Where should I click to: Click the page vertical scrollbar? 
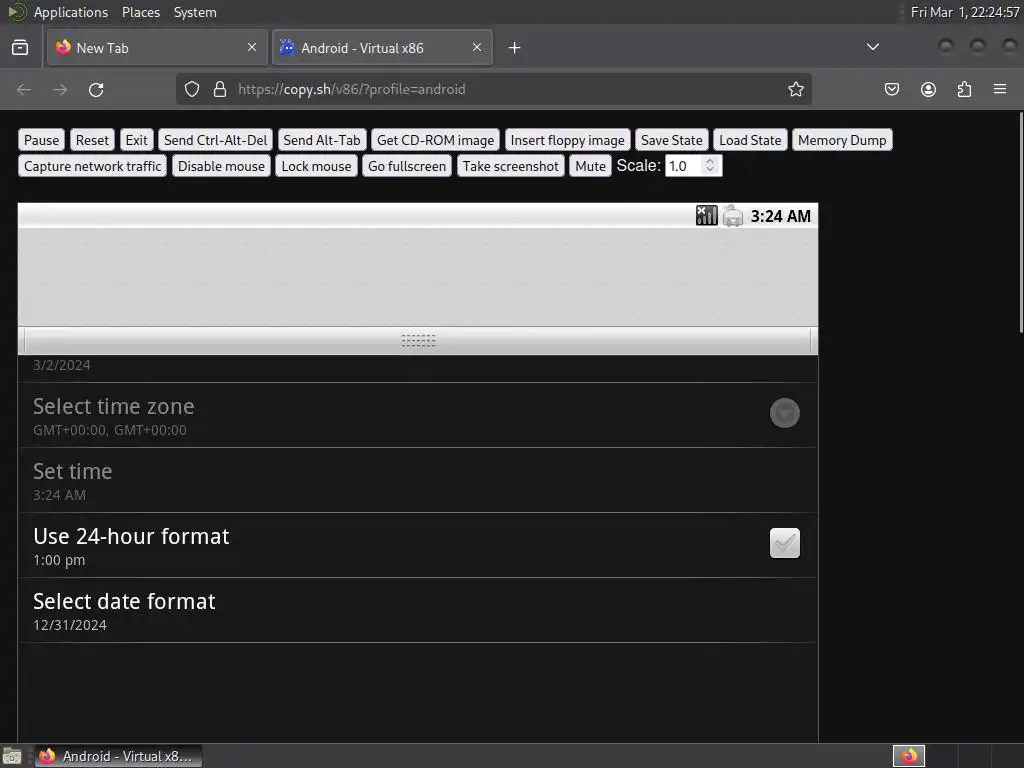pyautogui.click(x=1021, y=222)
